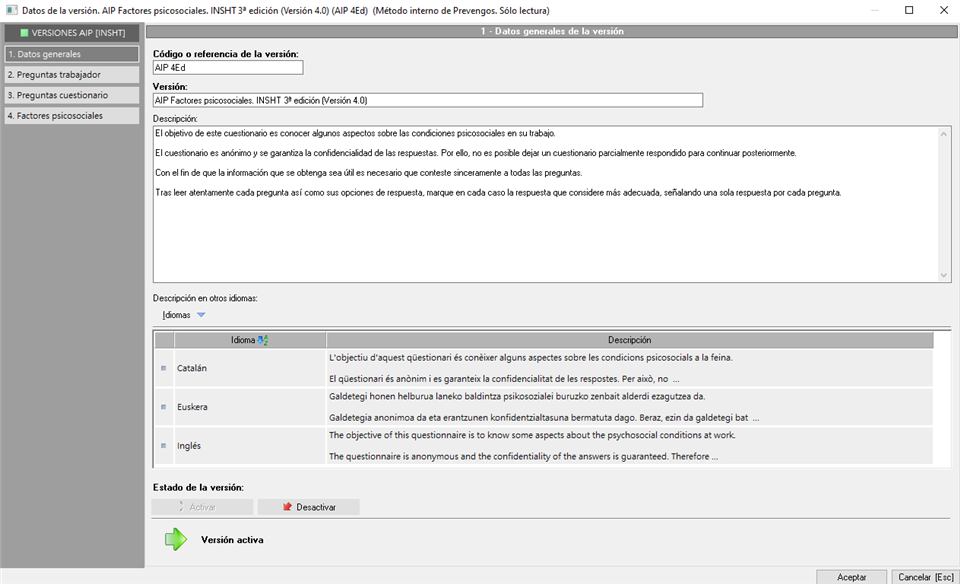Click the Desactivar button
Image resolution: width=960 pixels, height=584 pixels.
click(309, 507)
